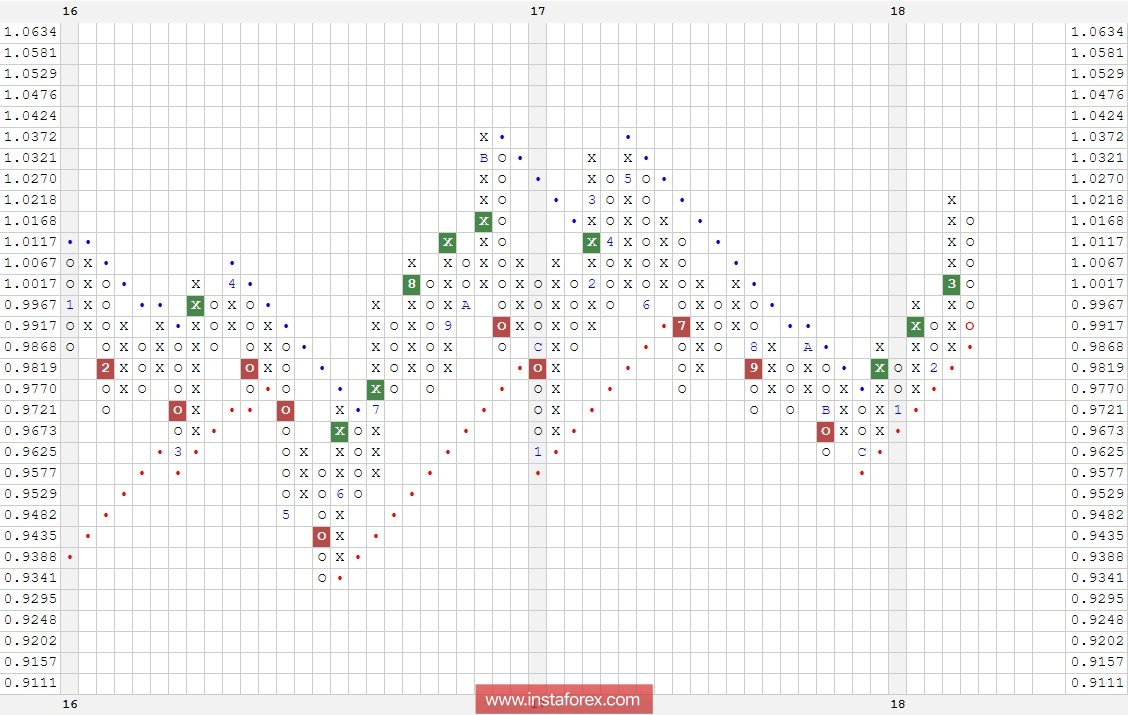Select the 0.9202 left-axis label

click(x=30, y=641)
